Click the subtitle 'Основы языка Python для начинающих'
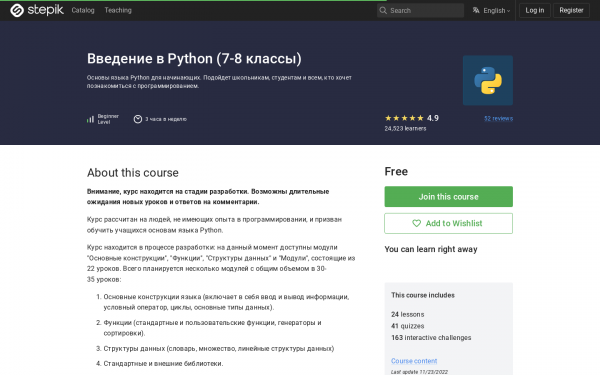600x375 pixels. (219, 82)
